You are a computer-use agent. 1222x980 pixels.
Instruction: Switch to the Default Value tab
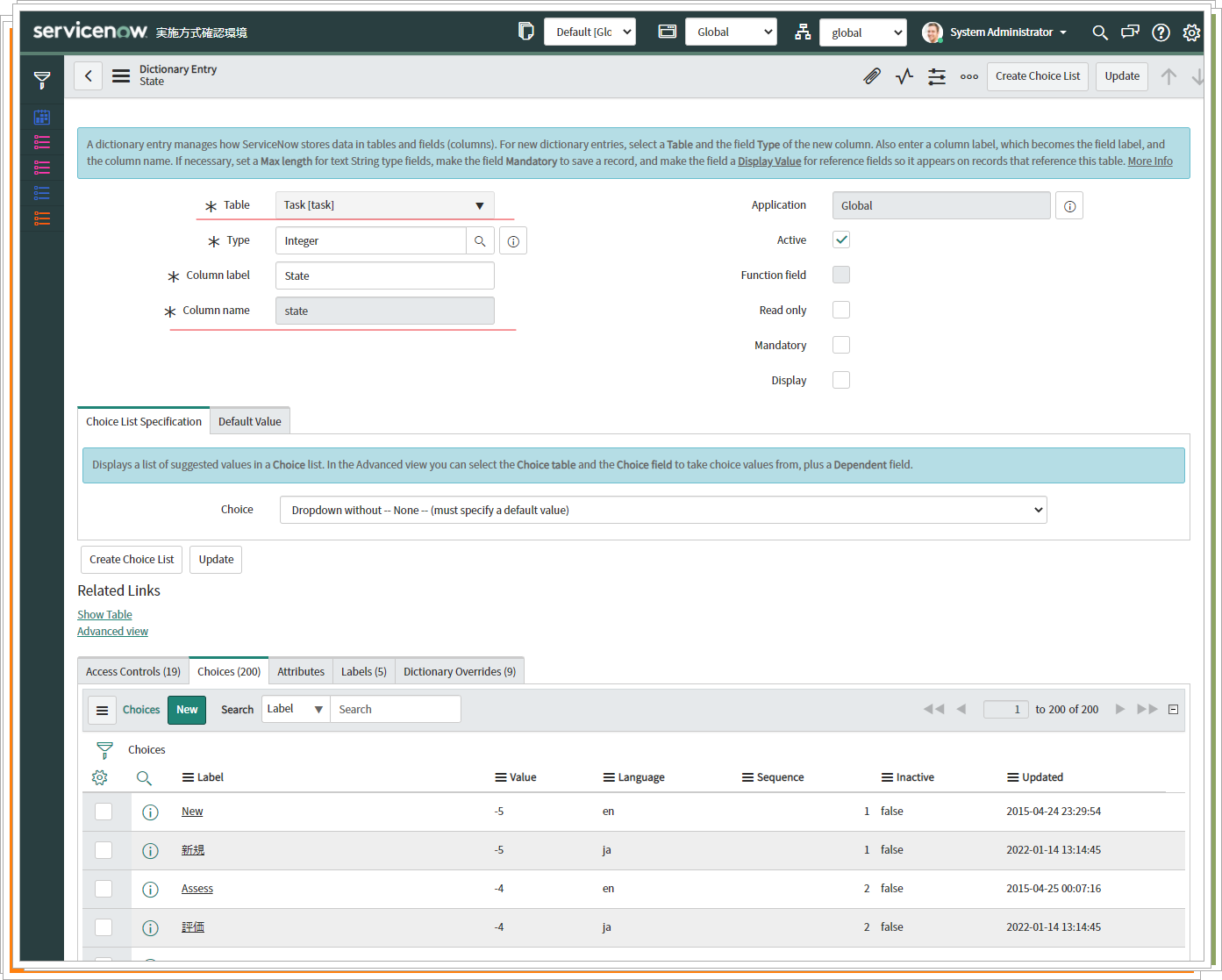click(249, 420)
